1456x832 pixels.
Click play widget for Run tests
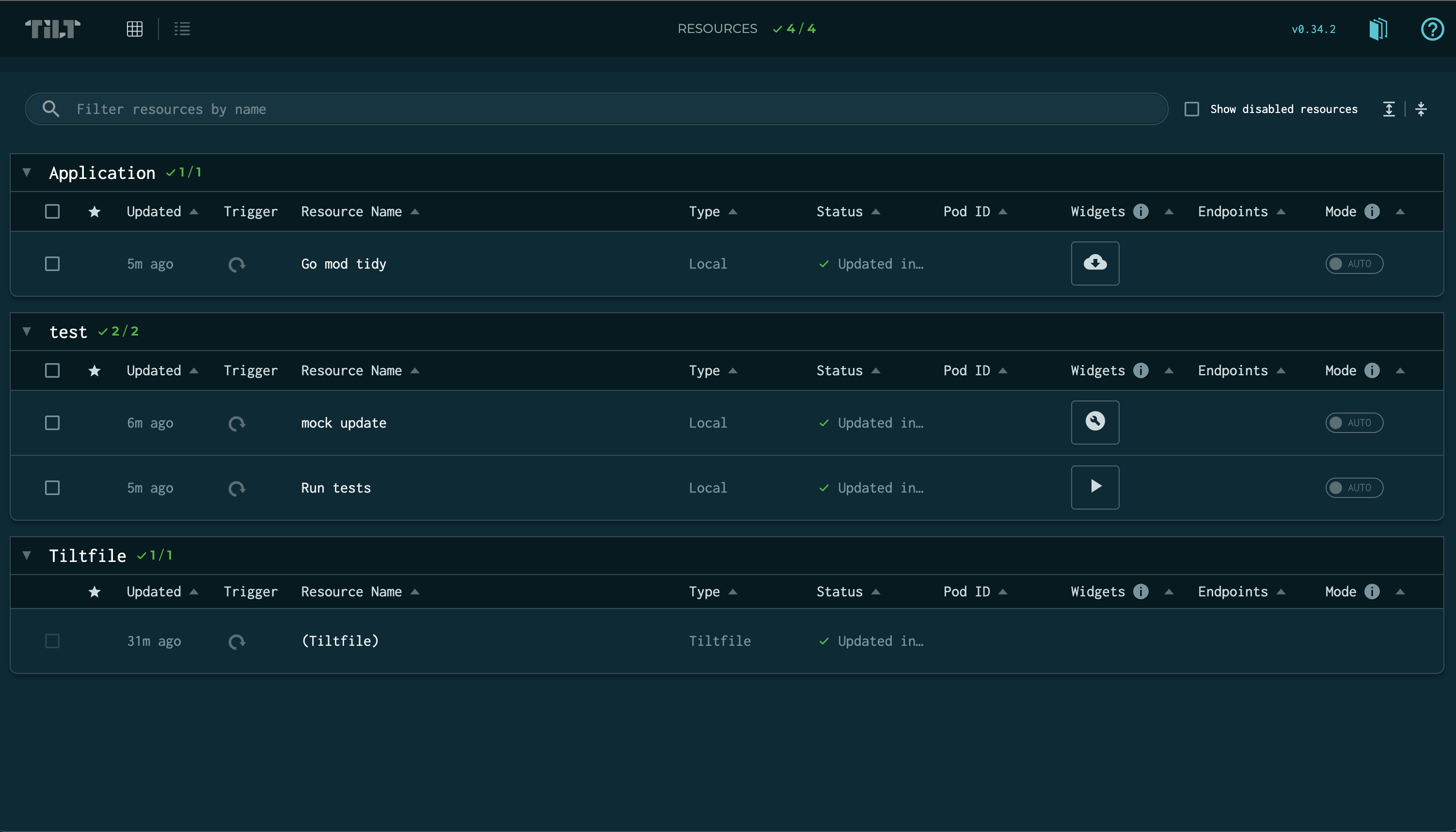pyautogui.click(x=1095, y=487)
